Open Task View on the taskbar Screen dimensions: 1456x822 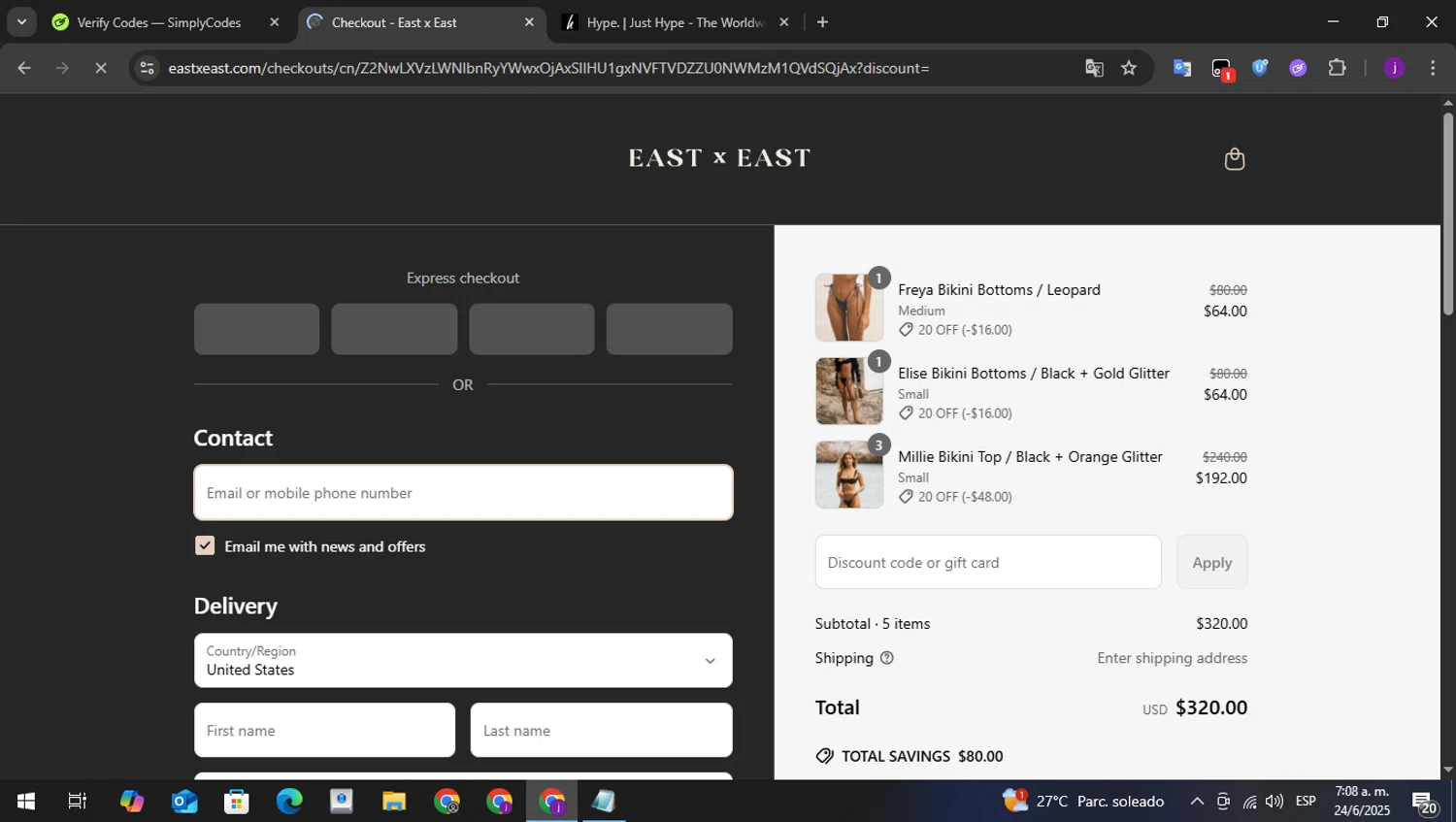coord(77,802)
